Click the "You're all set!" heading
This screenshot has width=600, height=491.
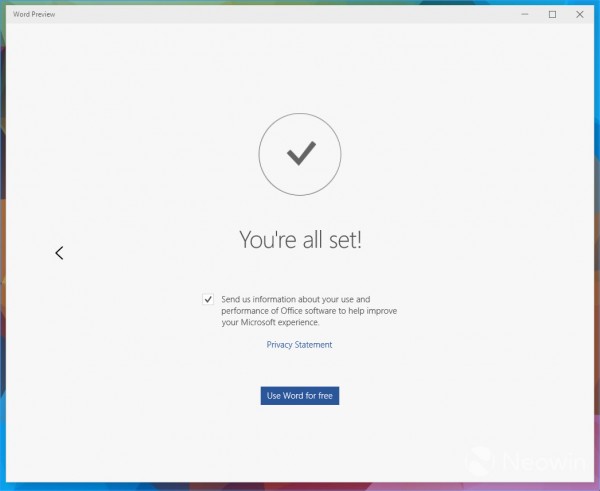299,239
